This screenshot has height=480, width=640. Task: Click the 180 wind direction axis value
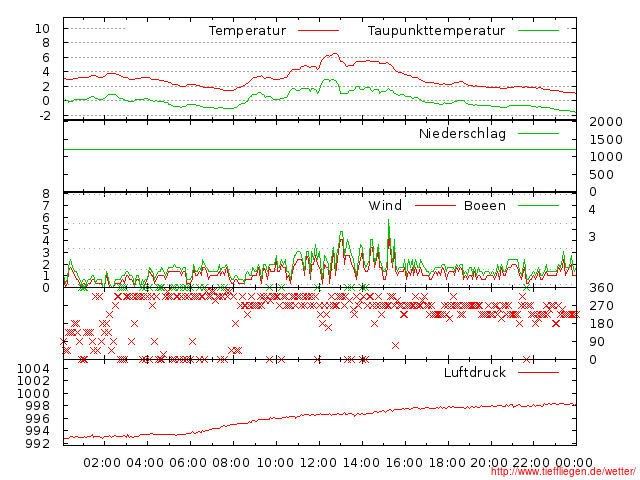tap(601, 324)
